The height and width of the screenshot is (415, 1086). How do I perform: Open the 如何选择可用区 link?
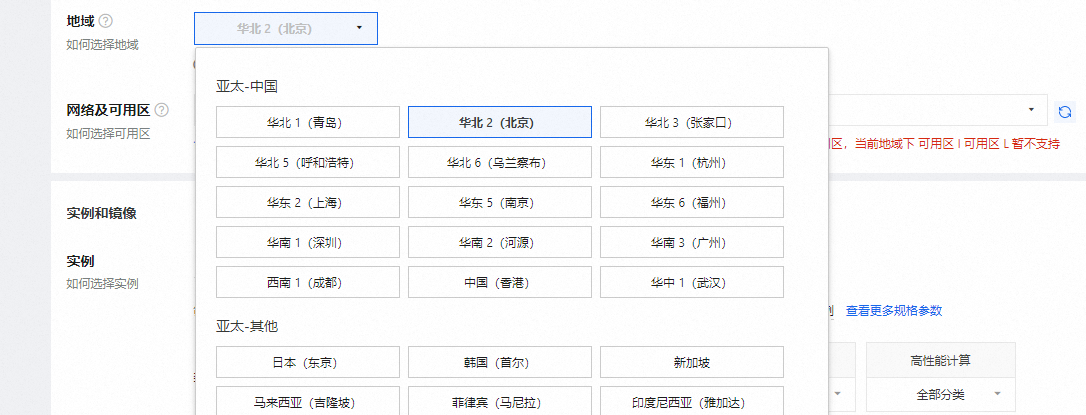[108, 133]
